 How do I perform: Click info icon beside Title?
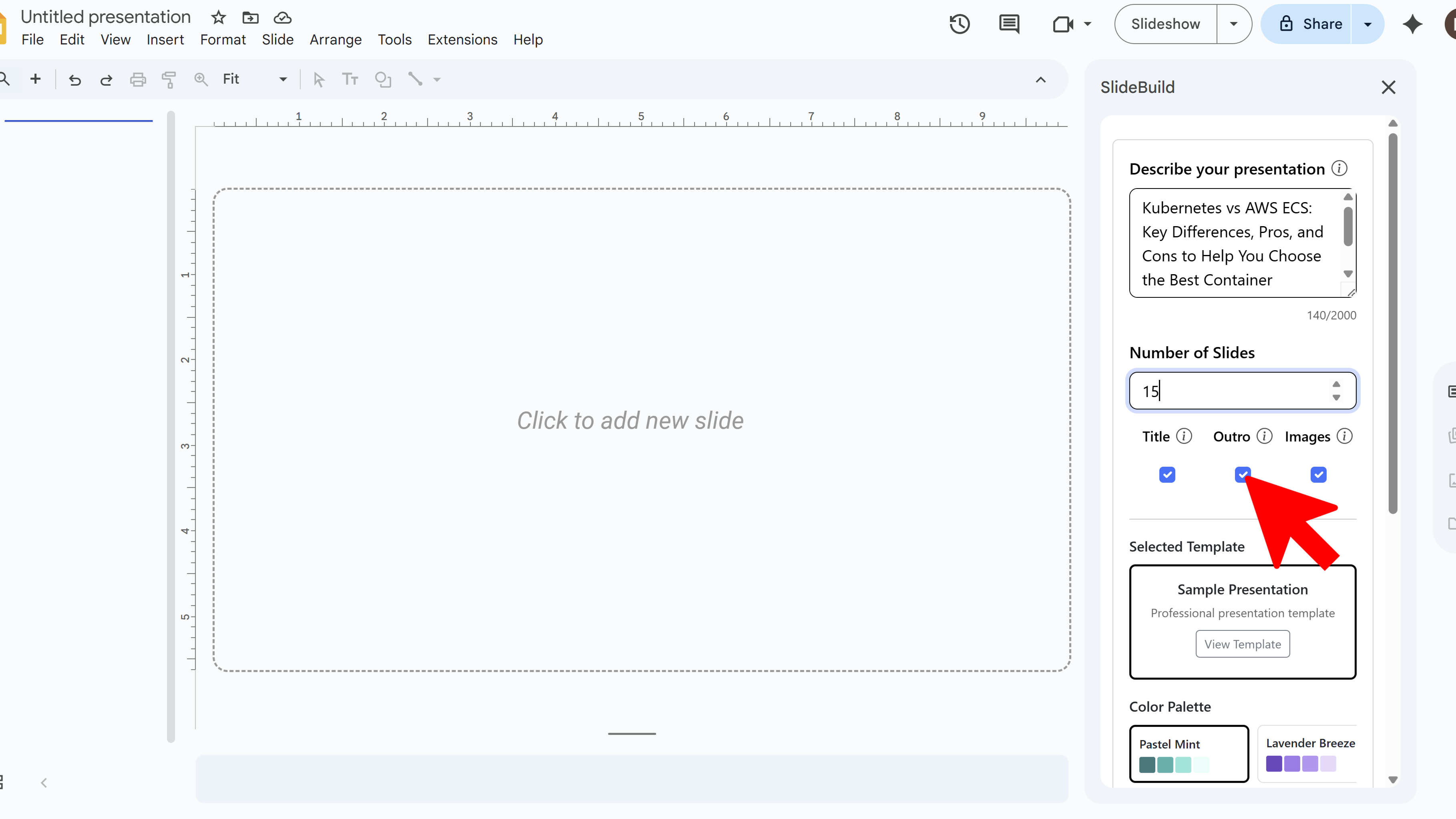pyautogui.click(x=1184, y=436)
